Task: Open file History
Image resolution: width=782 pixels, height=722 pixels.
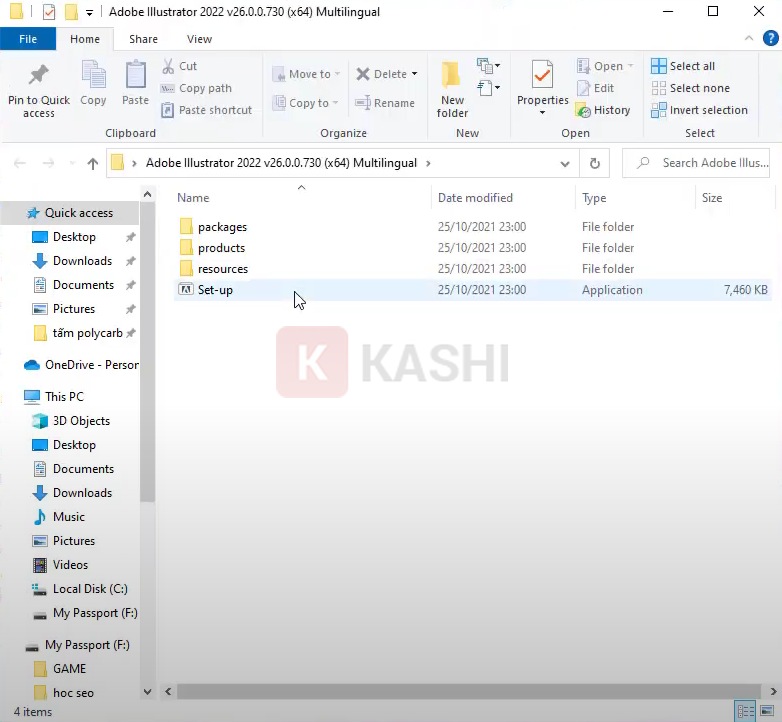Action: click(x=603, y=110)
